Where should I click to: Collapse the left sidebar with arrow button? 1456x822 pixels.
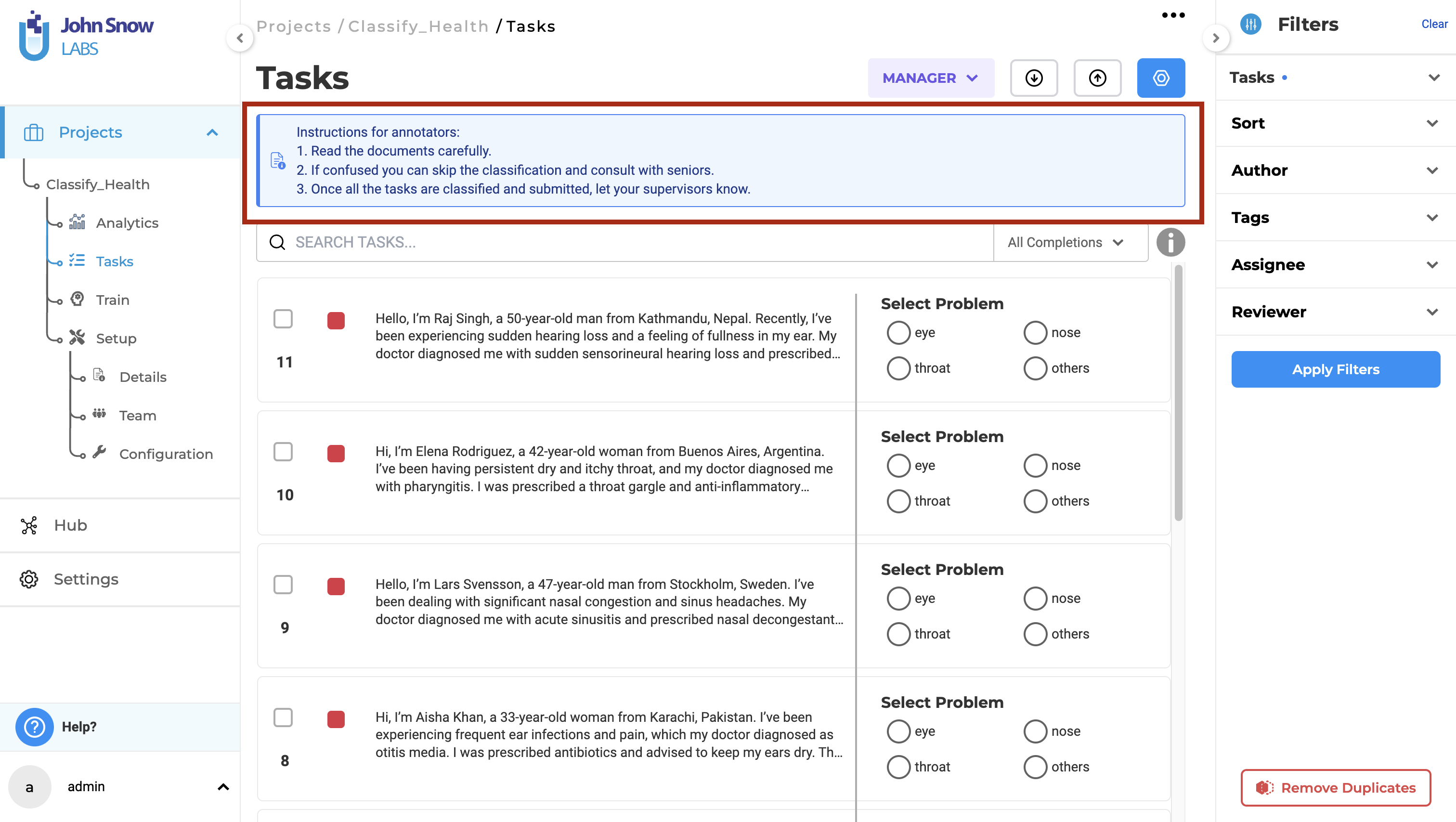point(240,38)
